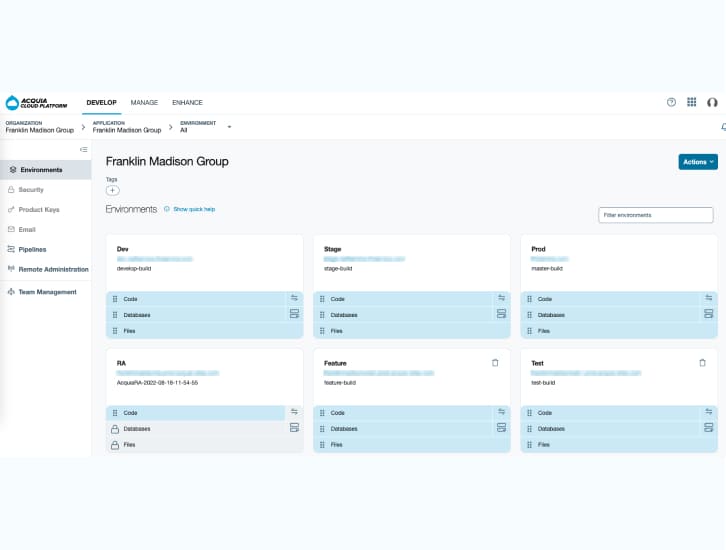The width and height of the screenshot is (726, 550).
Task: Click the Dev Code switch arrows icon
Action: pos(294,298)
